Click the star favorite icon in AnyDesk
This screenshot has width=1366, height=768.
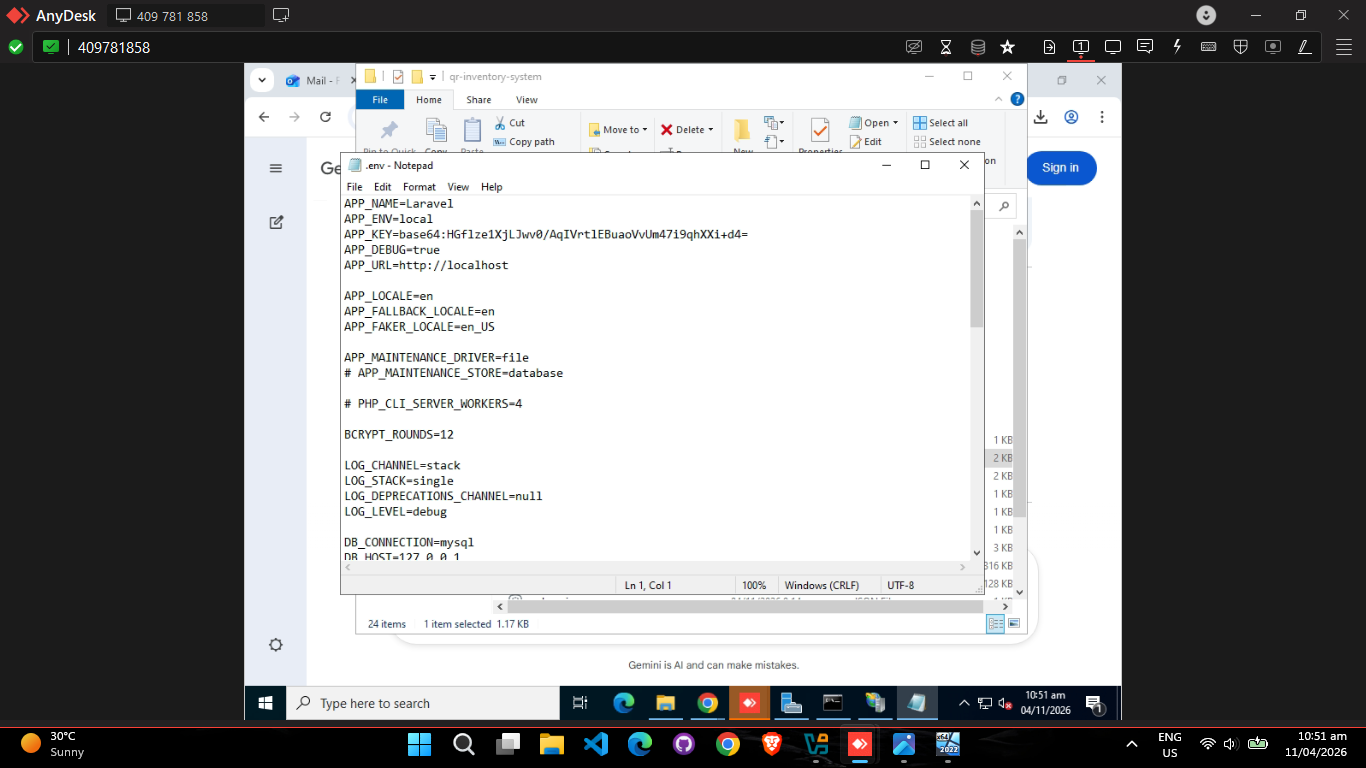click(1007, 47)
